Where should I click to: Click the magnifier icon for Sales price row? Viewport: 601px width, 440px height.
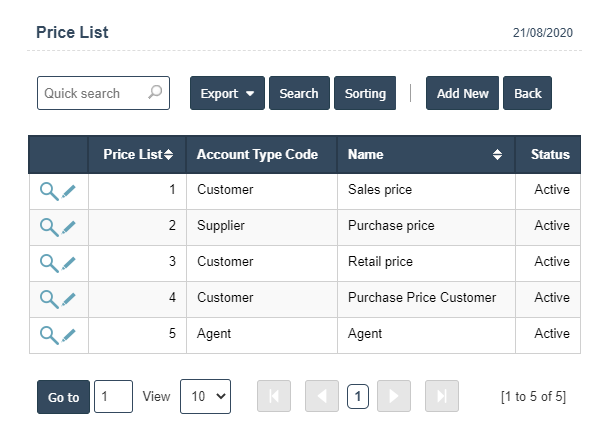tap(48, 190)
